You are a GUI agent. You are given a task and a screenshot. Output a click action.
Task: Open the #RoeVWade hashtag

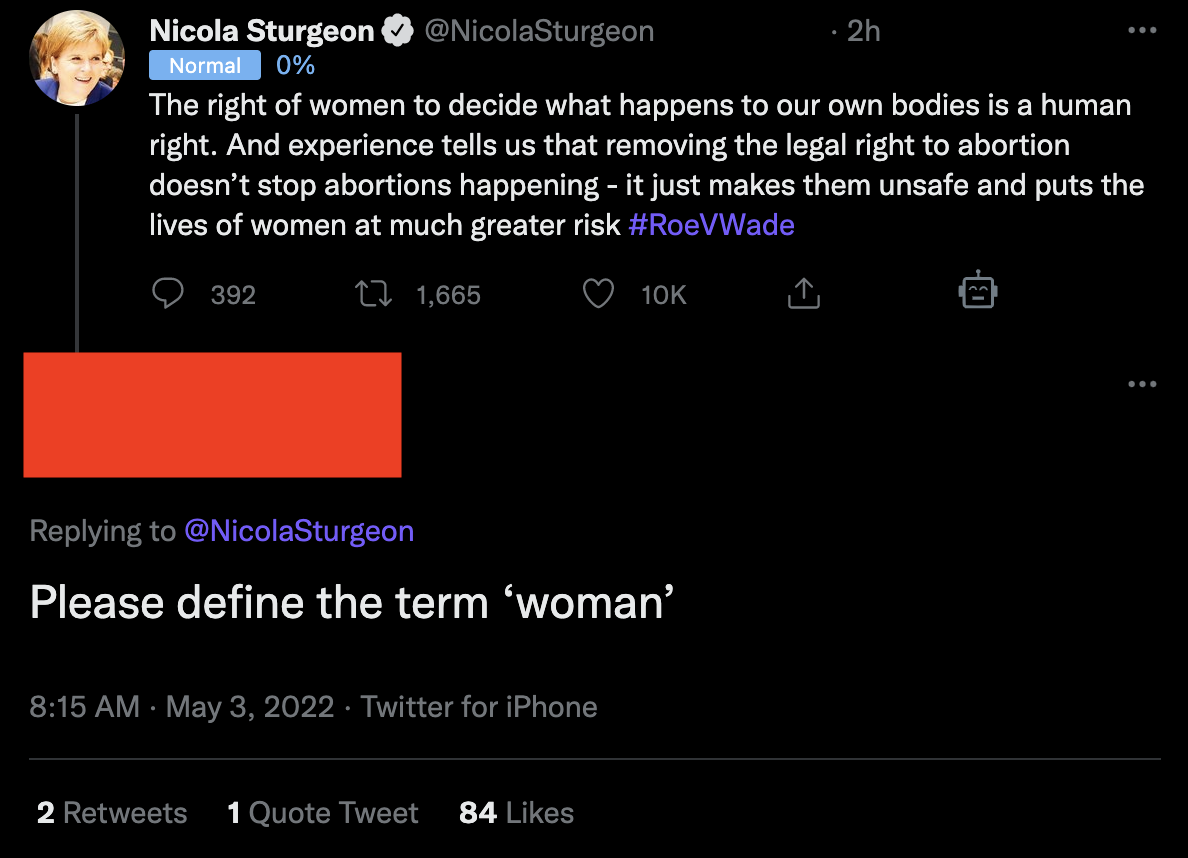click(x=711, y=225)
